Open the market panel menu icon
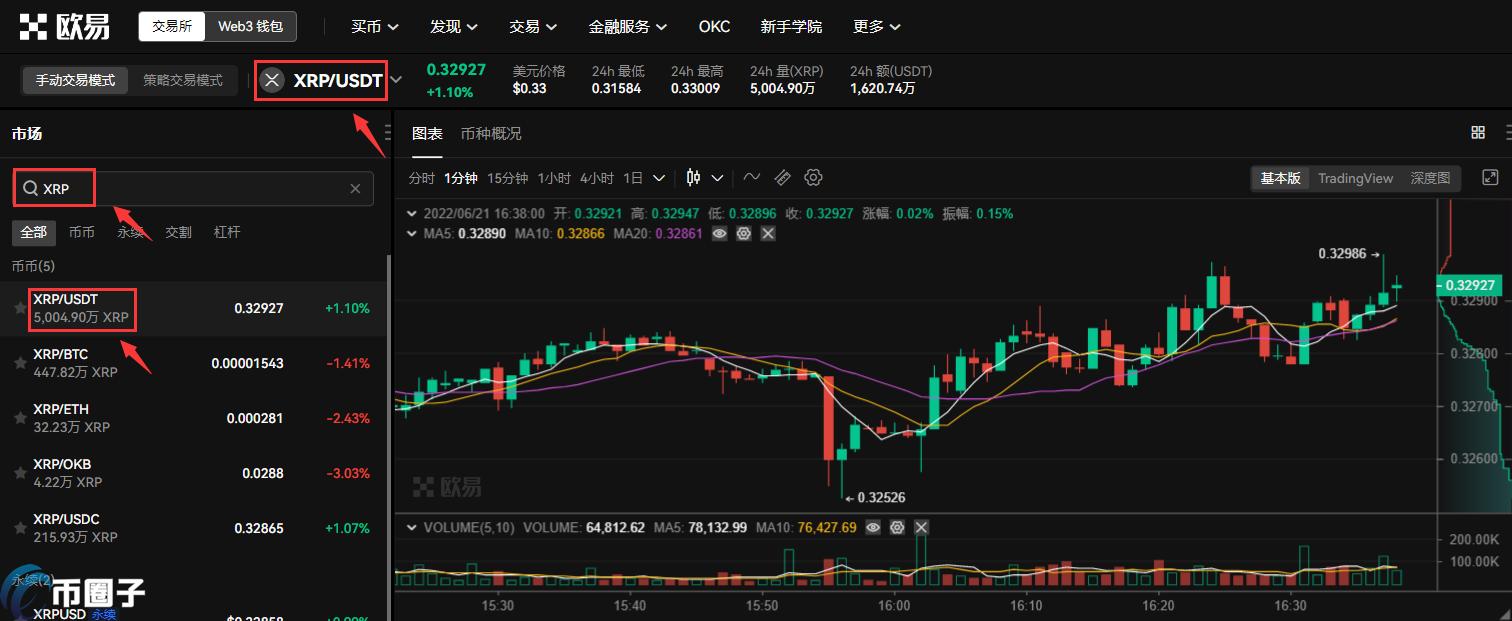The width and height of the screenshot is (1512, 621). 388,133
